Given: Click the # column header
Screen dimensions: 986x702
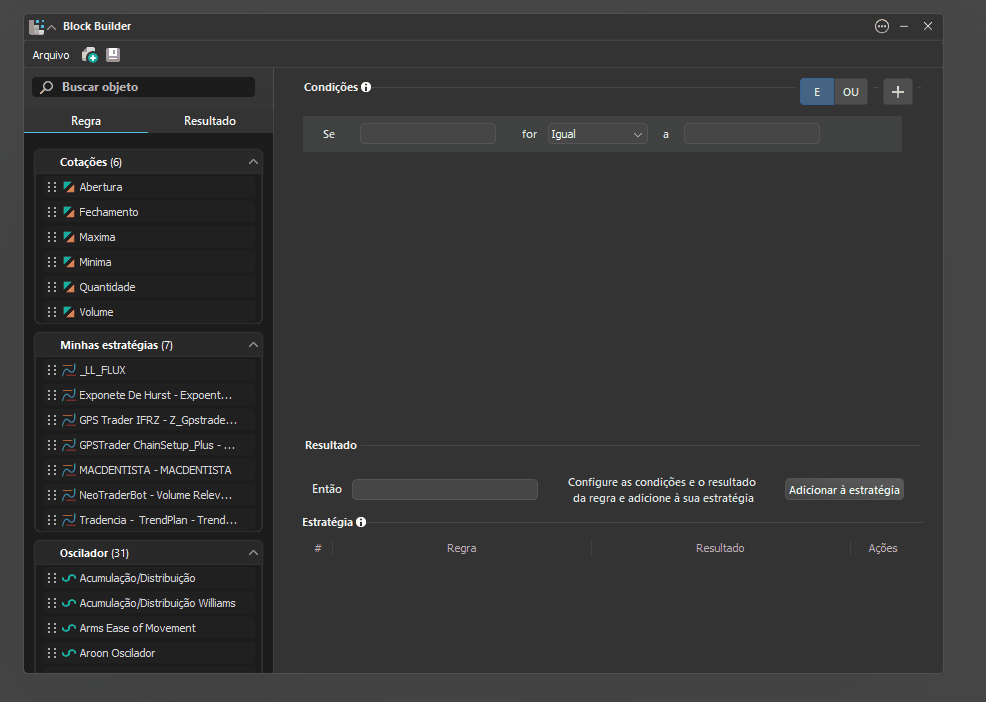Looking at the screenshot, I should click(x=318, y=548).
